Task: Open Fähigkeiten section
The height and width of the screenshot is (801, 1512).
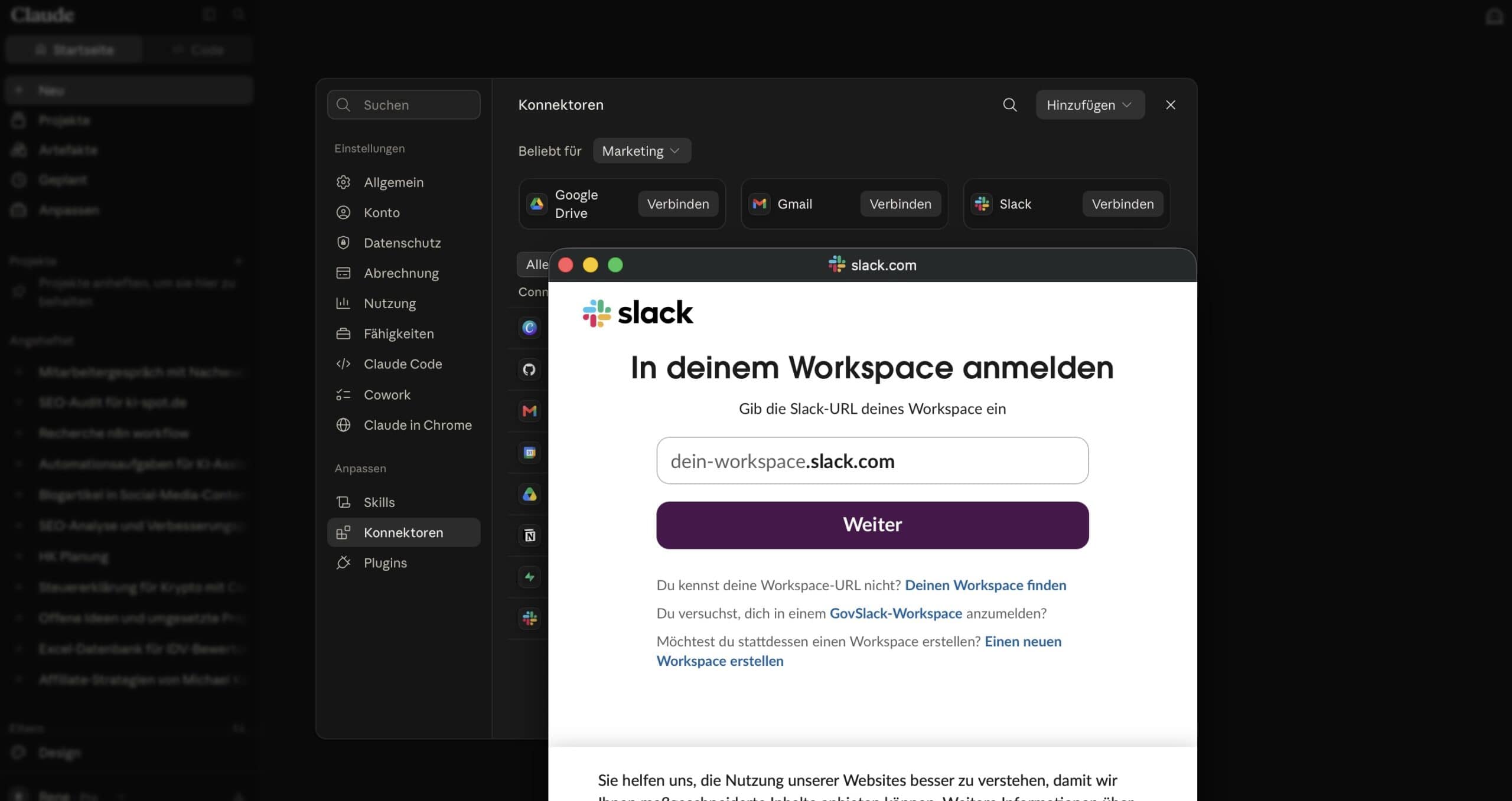Action: (403, 334)
